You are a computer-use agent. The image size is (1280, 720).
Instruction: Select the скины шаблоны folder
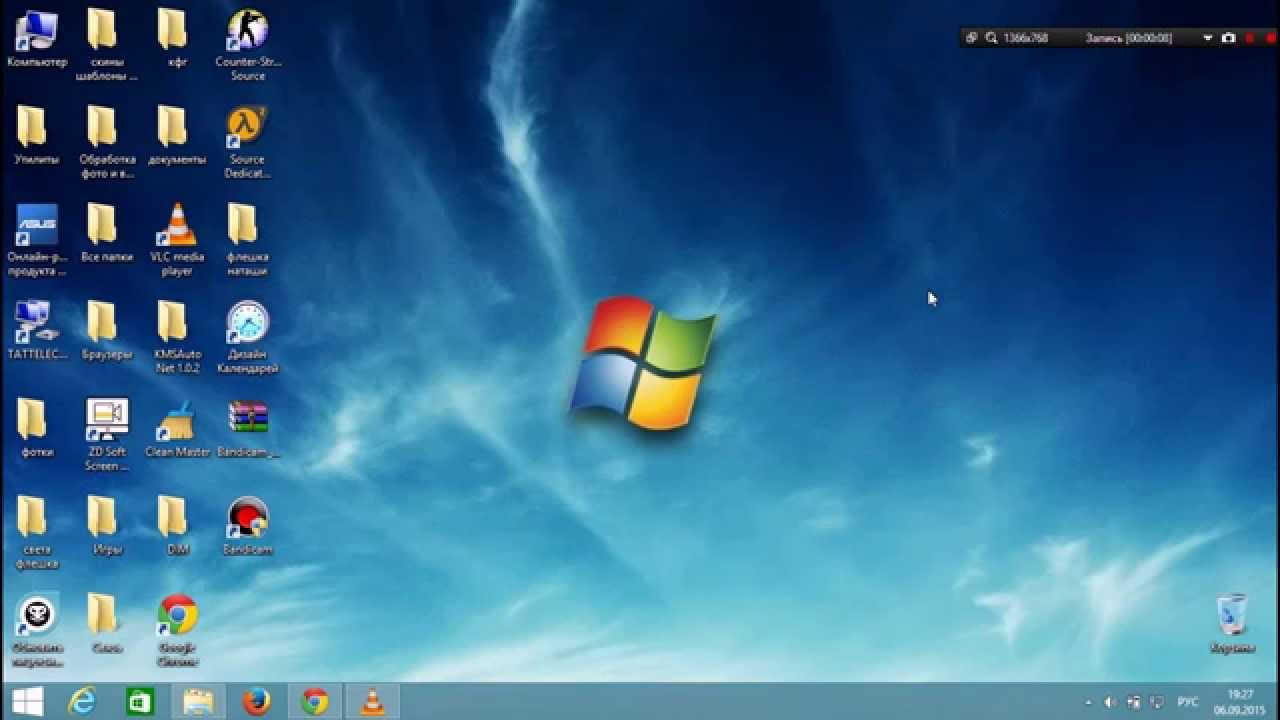(x=107, y=45)
